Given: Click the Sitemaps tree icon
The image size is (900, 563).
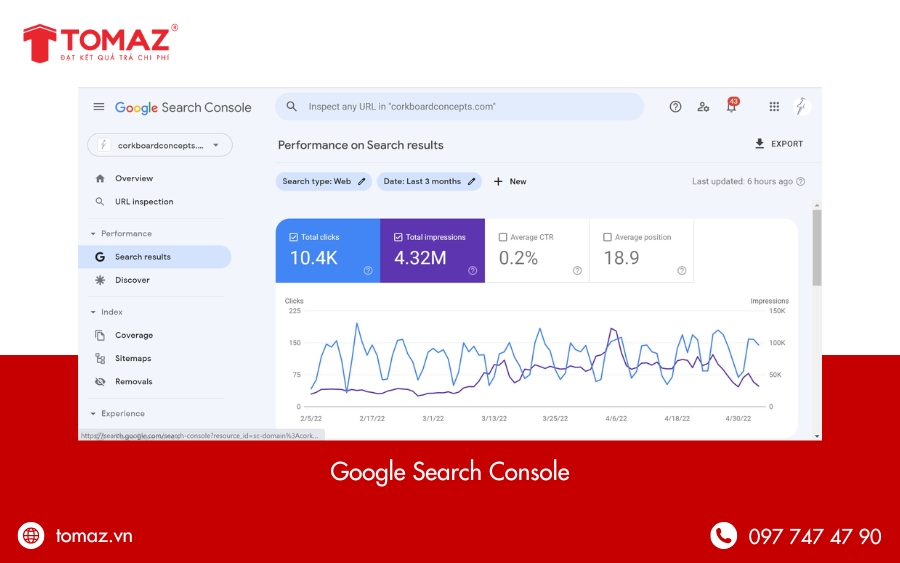Looking at the screenshot, I should coord(100,358).
